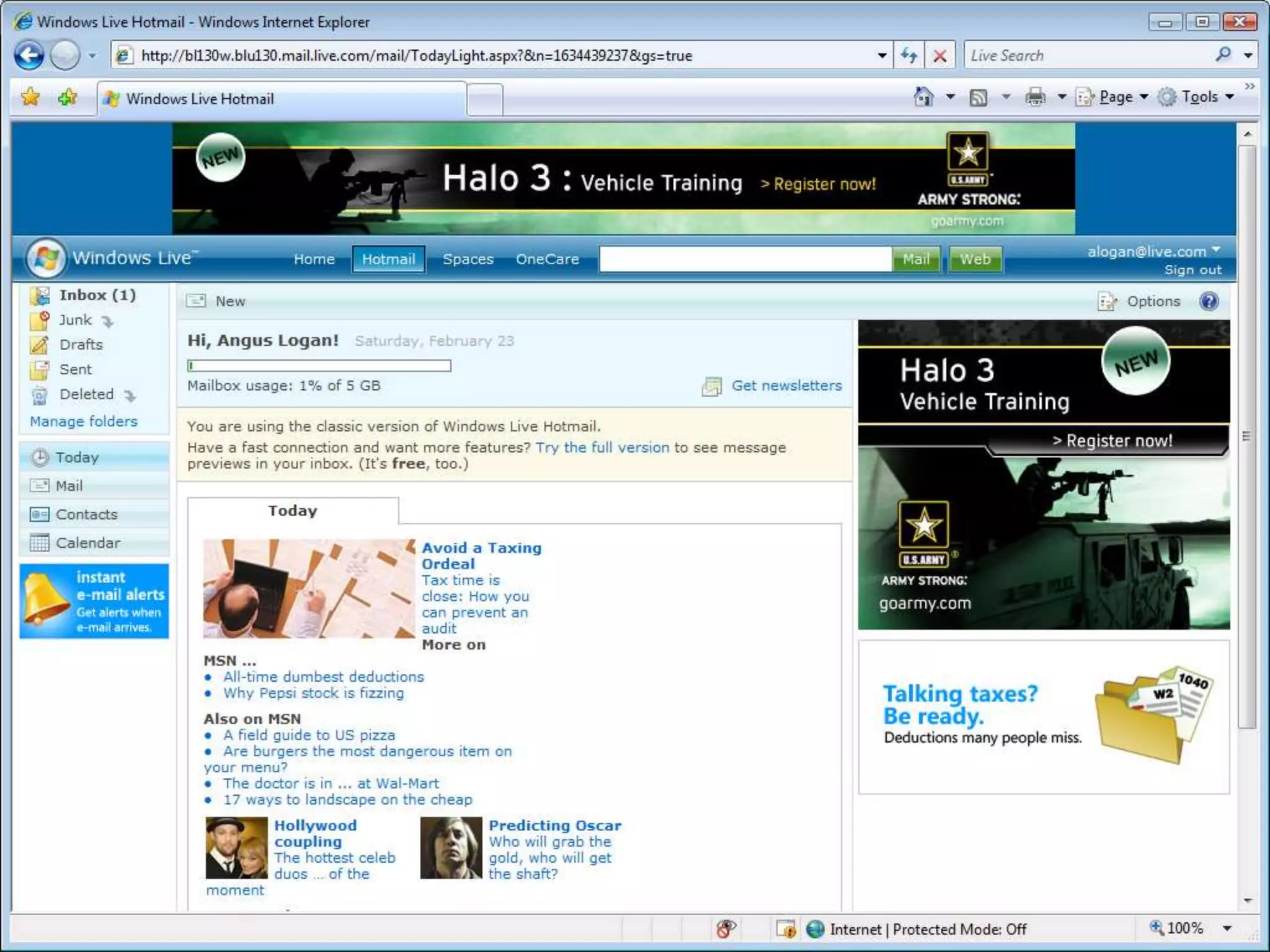Click the Add to Favorites icon
Screen dimensions: 1270x952
point(68,97)
